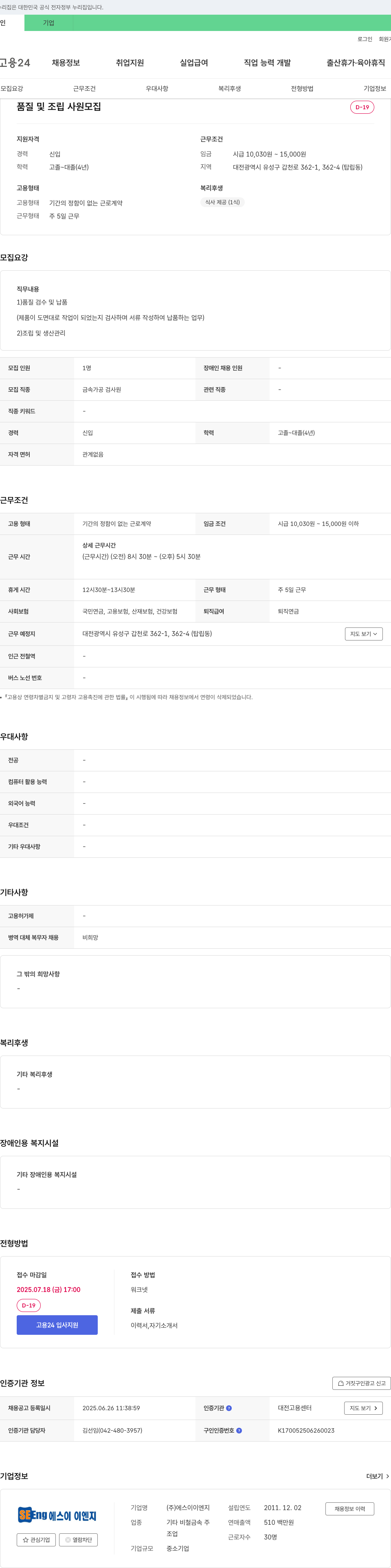This screenshot has height=1568, width=391.
Task: Click the help icon next to 구인인증번호
Action: (x=239, y=1431)
